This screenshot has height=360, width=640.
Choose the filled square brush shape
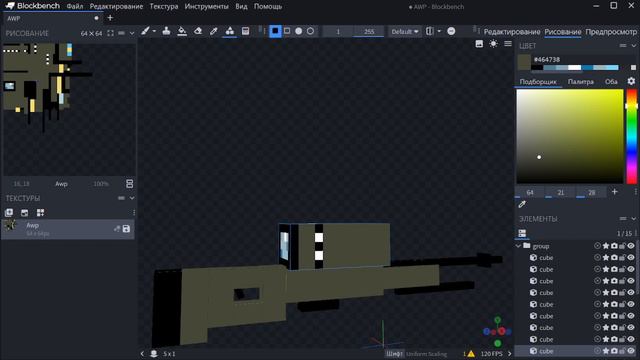[x=276, y=31]
